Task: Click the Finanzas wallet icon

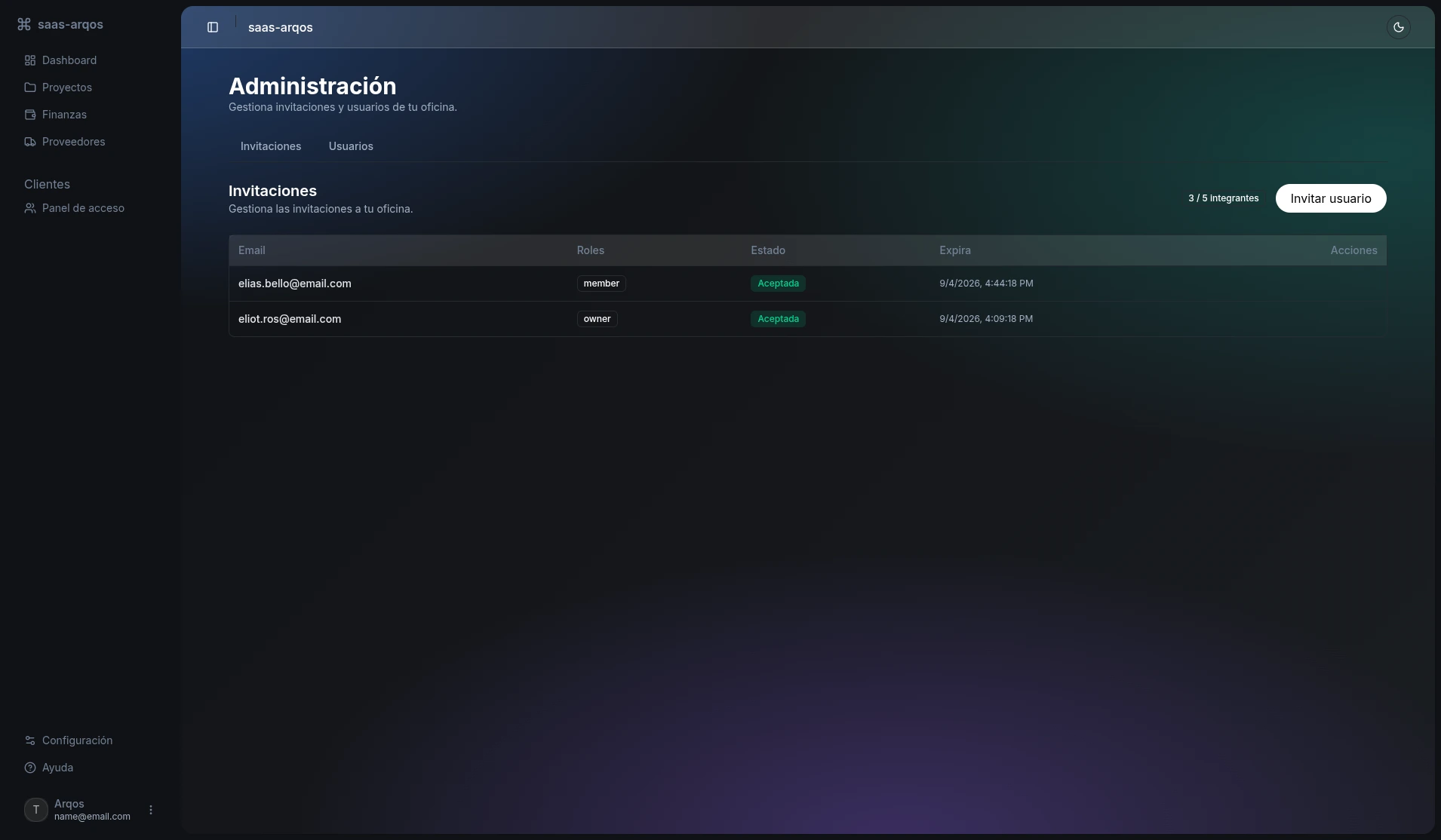Action: (x=30, y=115)
